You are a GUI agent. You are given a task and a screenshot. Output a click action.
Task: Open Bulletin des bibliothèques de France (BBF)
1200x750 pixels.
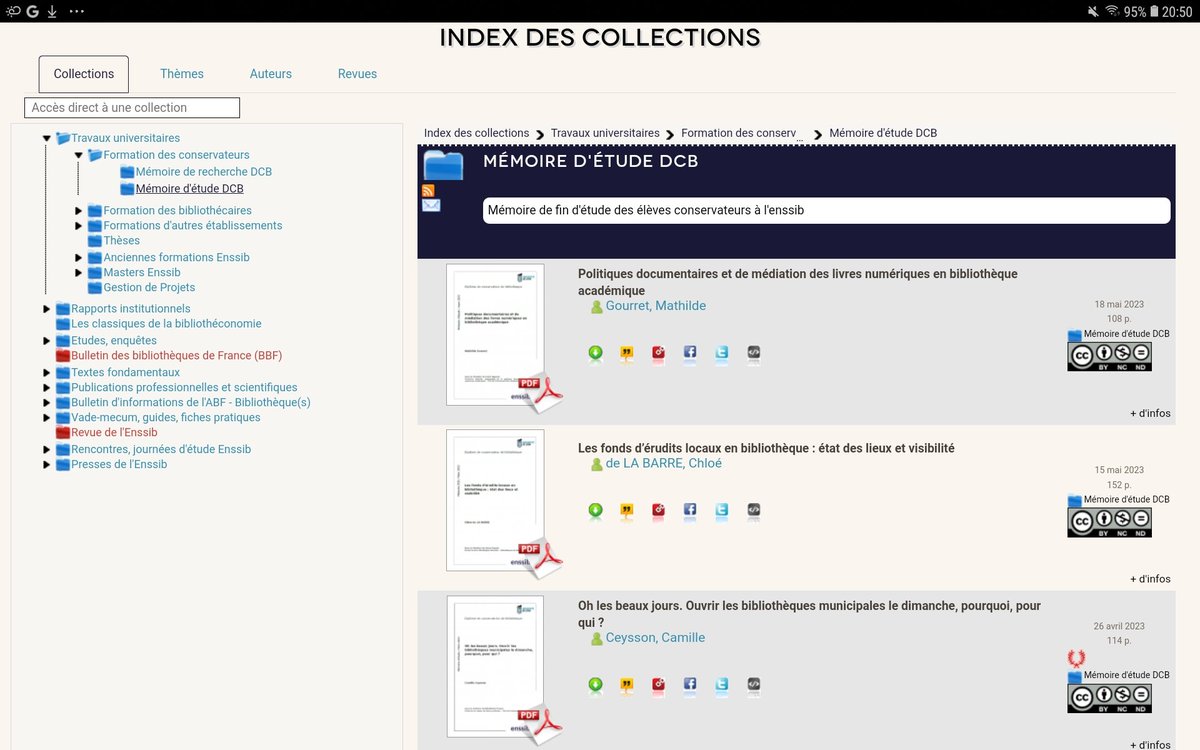pyautogui.click(x=177, y=356)
